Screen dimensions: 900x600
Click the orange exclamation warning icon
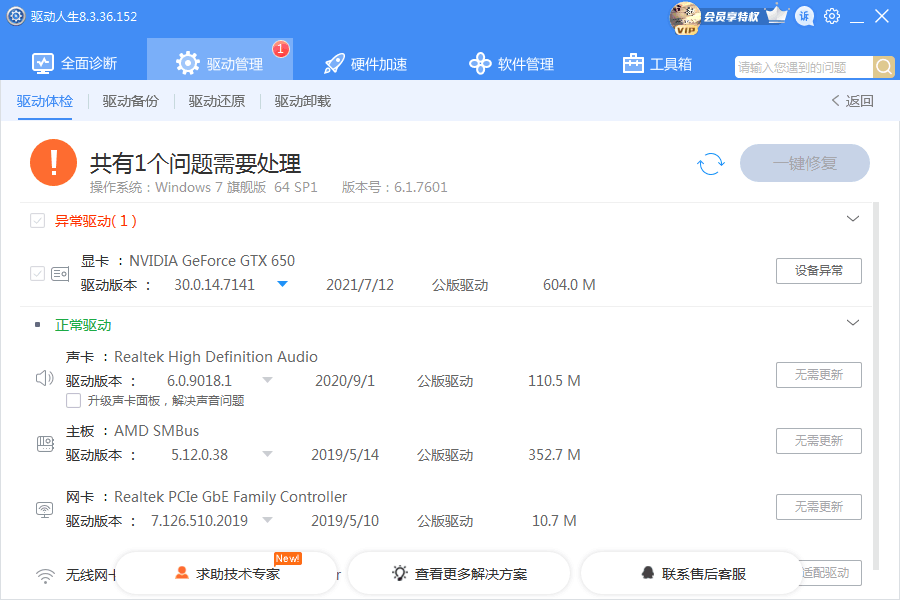pos(53,163)
